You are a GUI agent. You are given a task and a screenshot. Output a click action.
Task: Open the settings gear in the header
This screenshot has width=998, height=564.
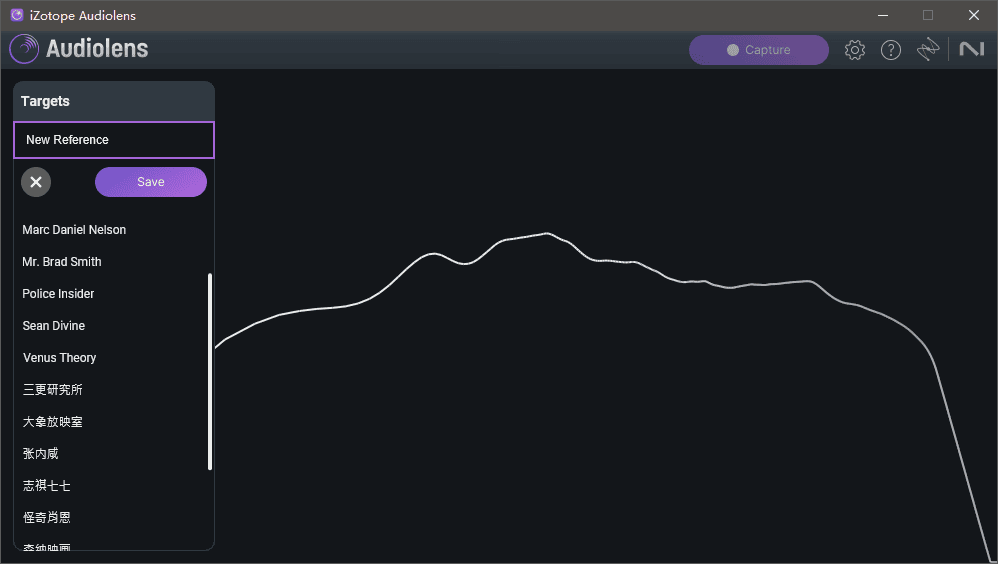(854, 50)
